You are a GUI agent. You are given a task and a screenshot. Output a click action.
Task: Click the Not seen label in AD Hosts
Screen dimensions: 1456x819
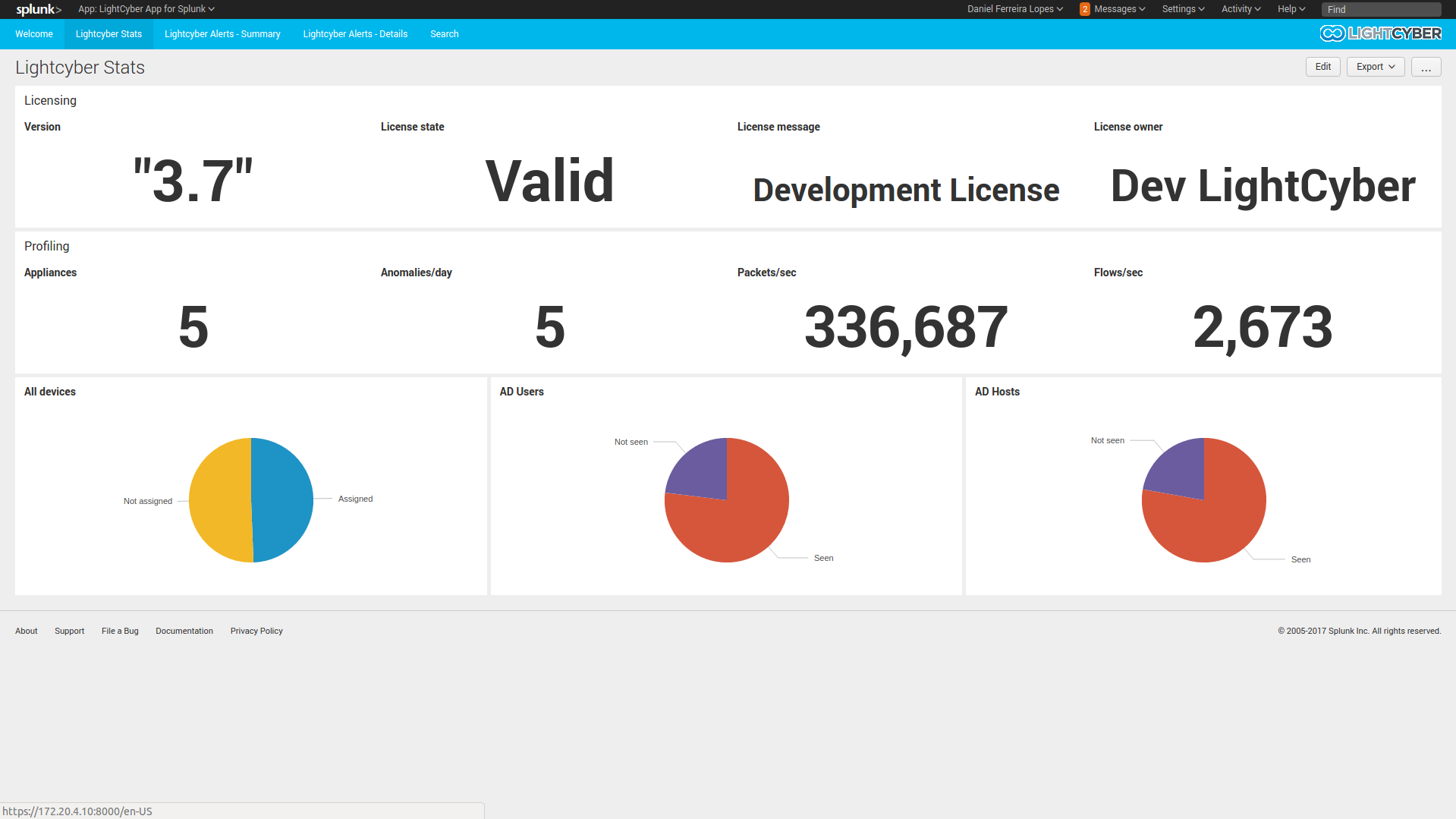[1108, 440]
